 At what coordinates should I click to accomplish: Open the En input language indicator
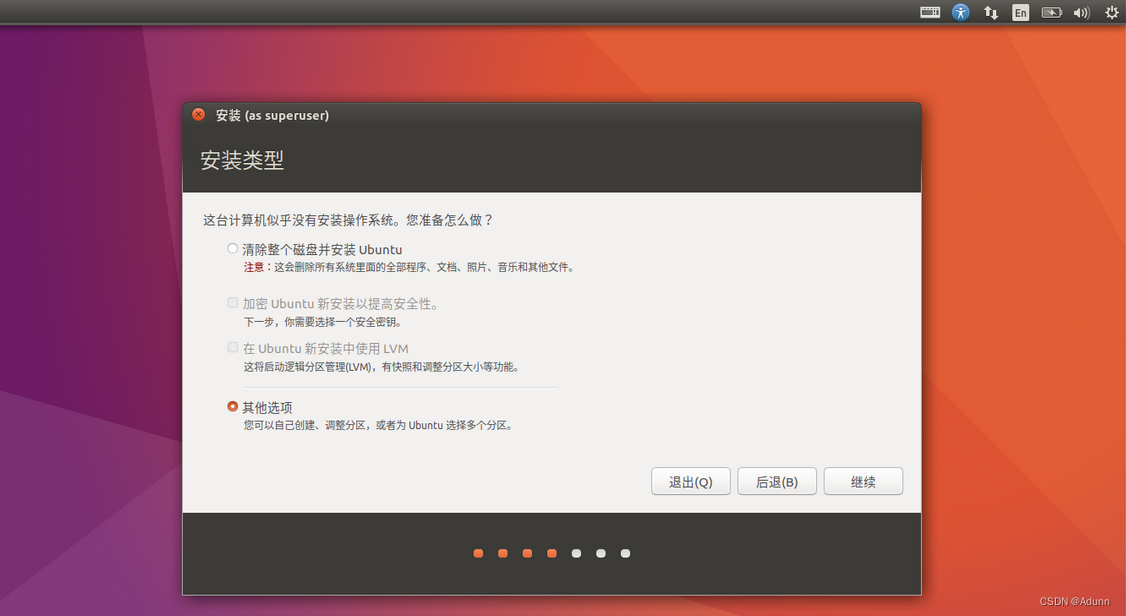(1020, 12)
